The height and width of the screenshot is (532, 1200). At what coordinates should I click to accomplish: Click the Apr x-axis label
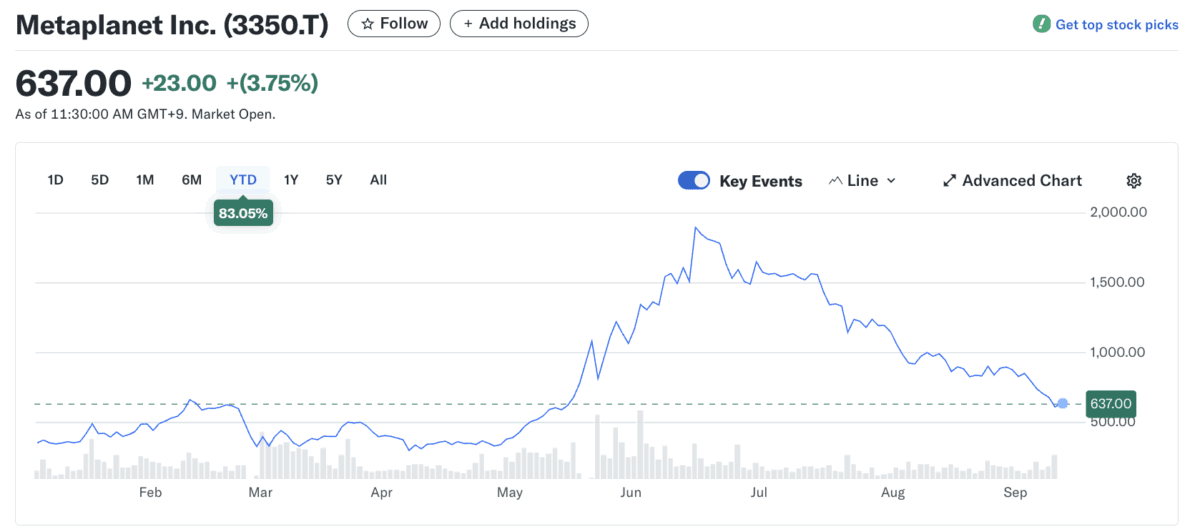coord(381,493)
